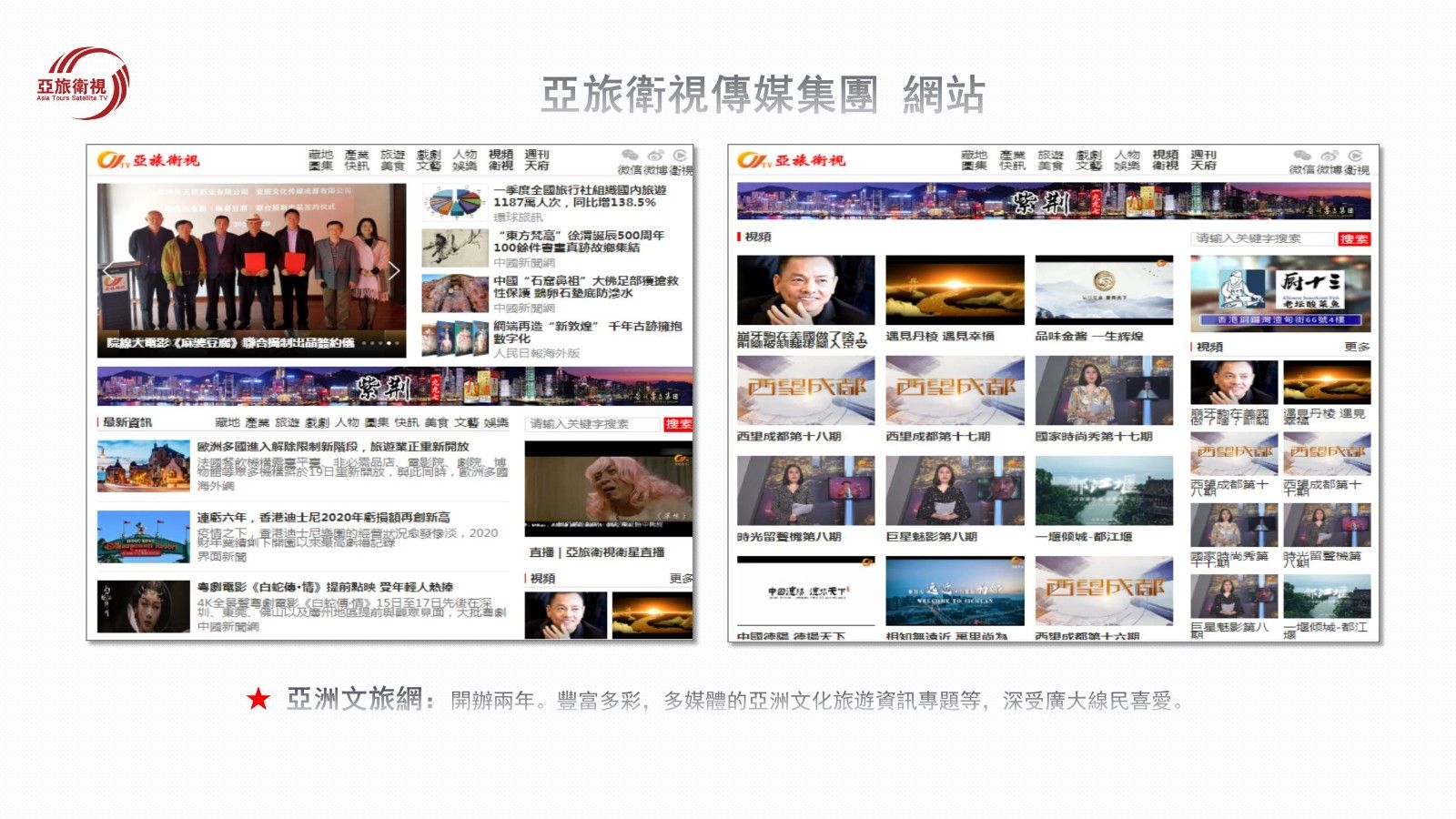Select the 快訊 filter in the 最新資訊 bar

tap(407, 422)
